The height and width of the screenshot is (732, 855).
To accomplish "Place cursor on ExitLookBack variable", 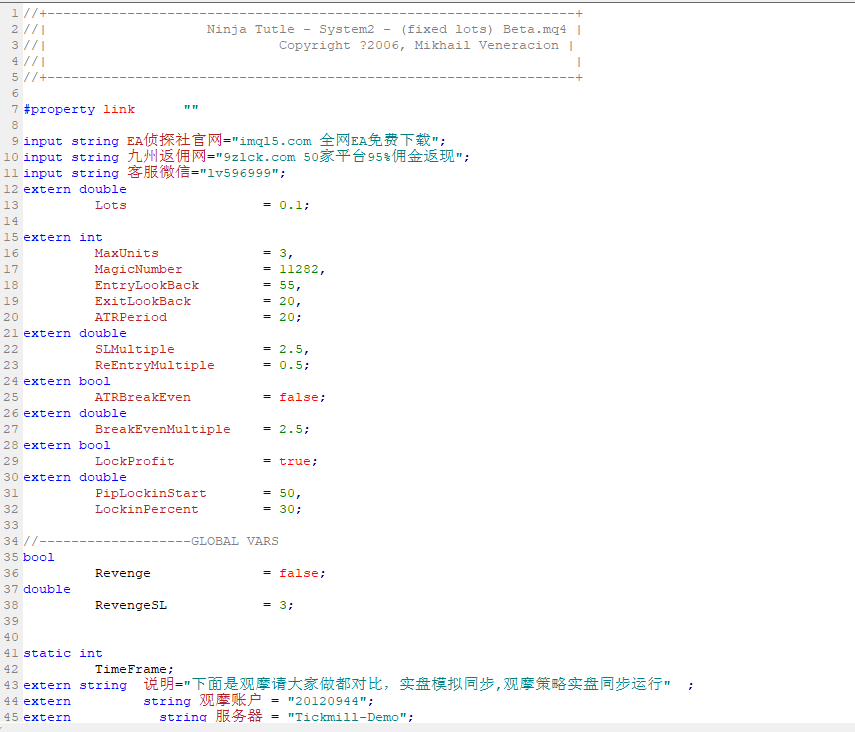I will click(x=142, y=301).
